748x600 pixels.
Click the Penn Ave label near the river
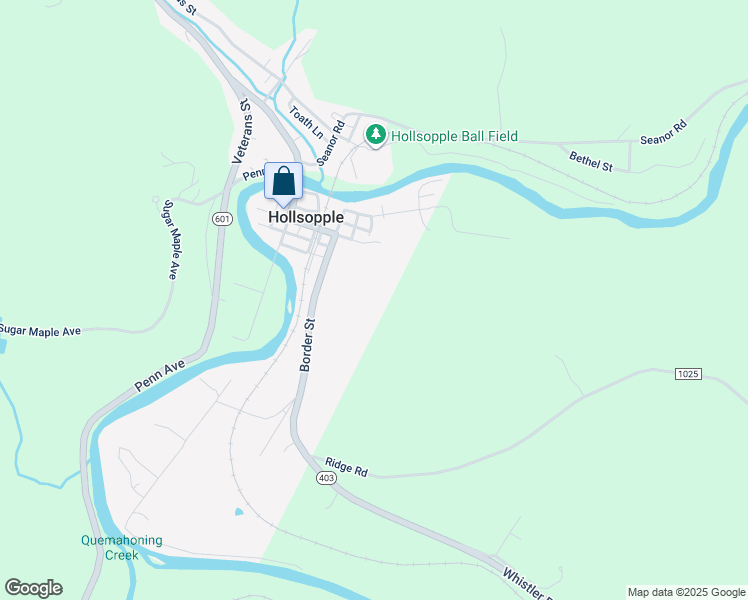[159, 375]
